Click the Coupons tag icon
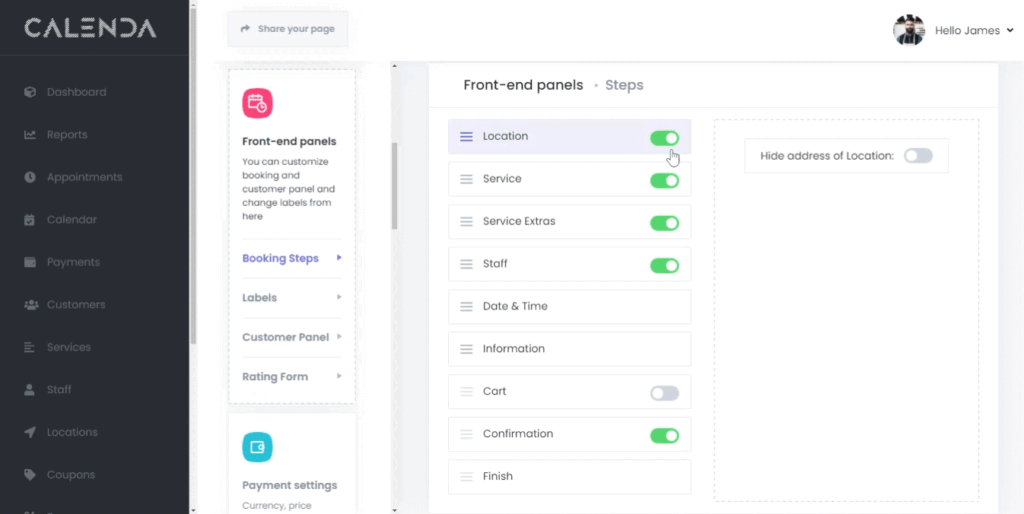This screenshot has height=514, width=1024. pyautogui.click(x=30, y=475)
